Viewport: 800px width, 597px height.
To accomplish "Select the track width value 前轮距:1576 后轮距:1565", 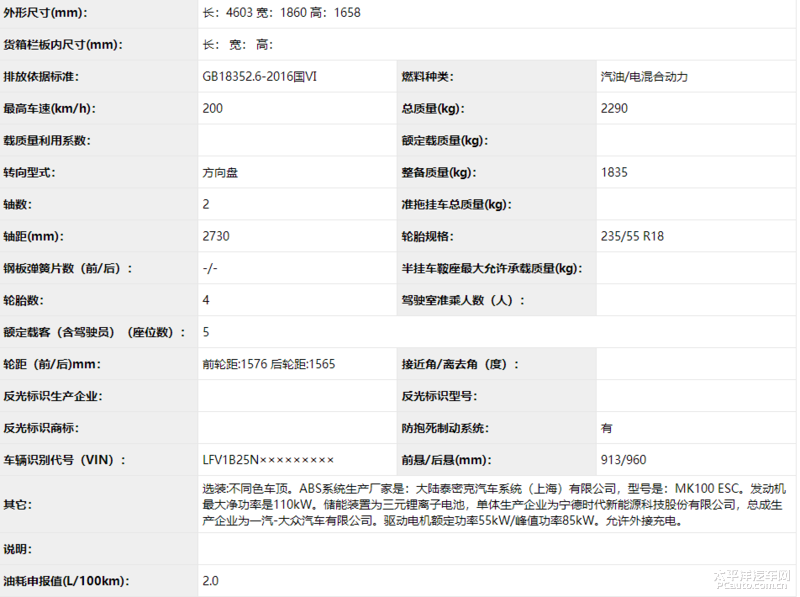I will [x=268, y=364].
